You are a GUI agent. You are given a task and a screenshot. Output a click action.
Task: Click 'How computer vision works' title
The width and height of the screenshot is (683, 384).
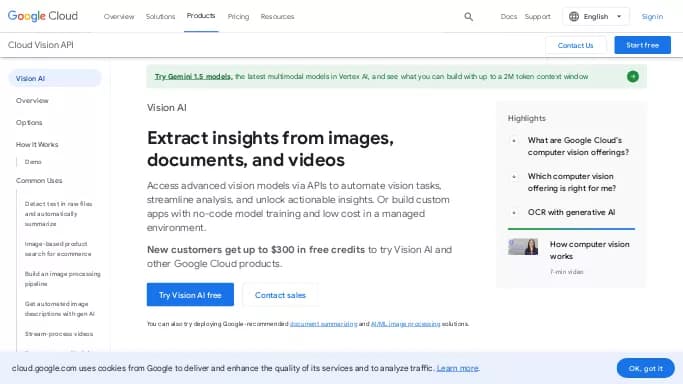pos(589,250)
